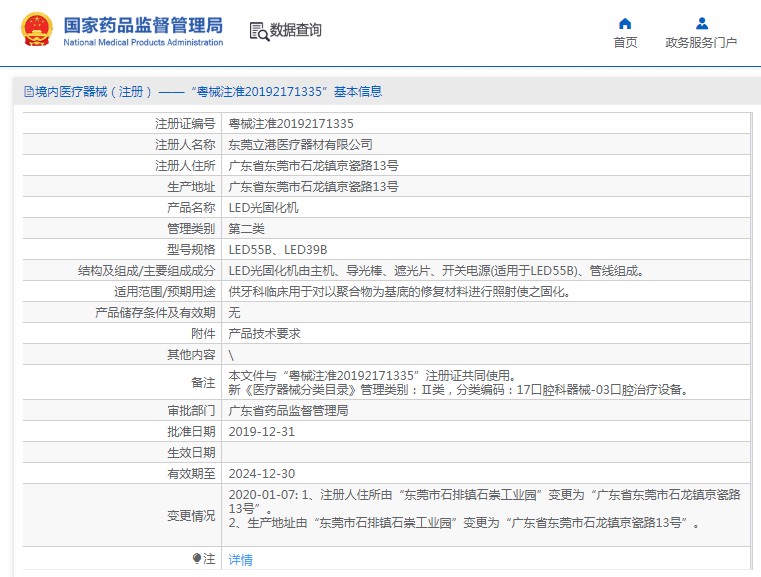Select registration number 粤械注准20192171335 value

(291, 124)
